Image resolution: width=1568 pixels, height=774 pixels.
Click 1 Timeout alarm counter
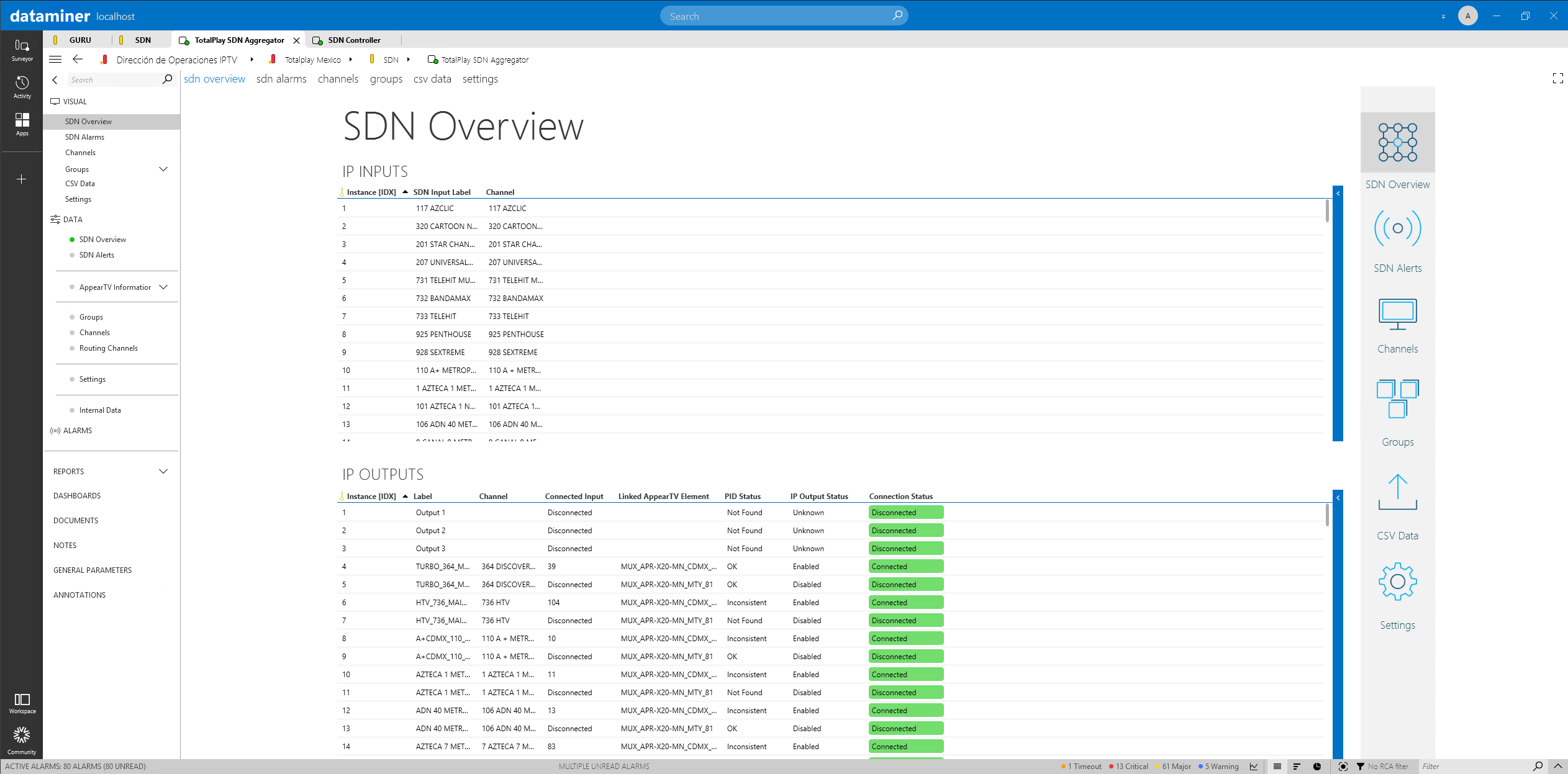[1081, 767]
